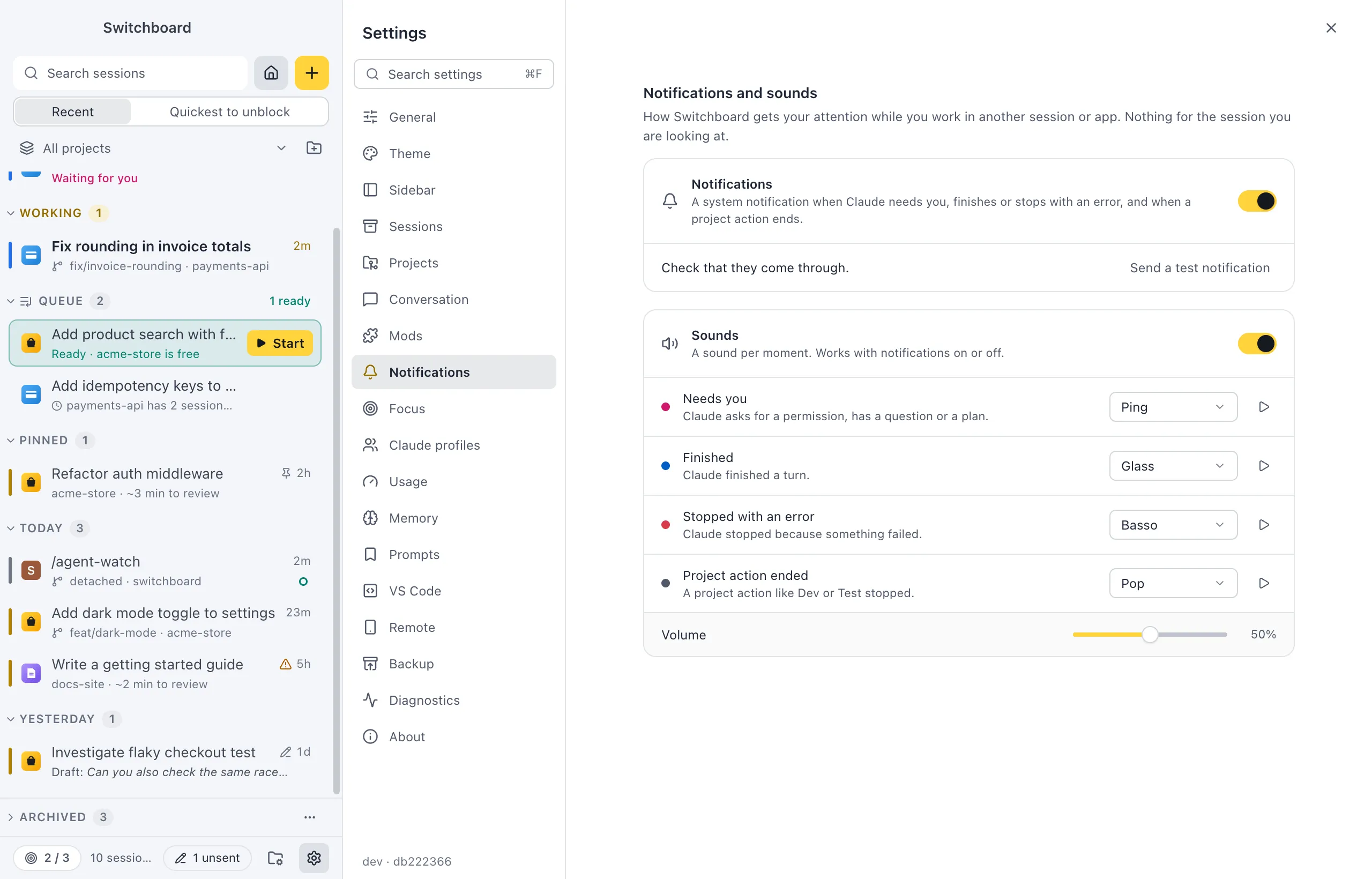Viewport: 1372px width, 879px height.
Task: Create new session with plus button
Action: [x=311, y=73]
